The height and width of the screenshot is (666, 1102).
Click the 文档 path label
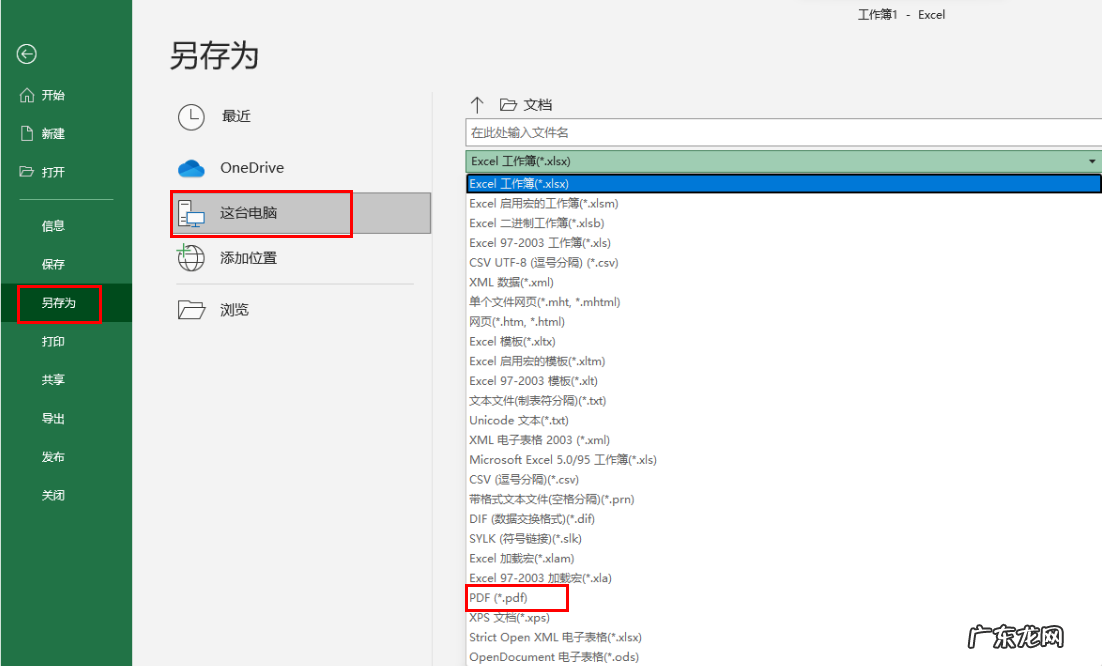pos(538,105)
